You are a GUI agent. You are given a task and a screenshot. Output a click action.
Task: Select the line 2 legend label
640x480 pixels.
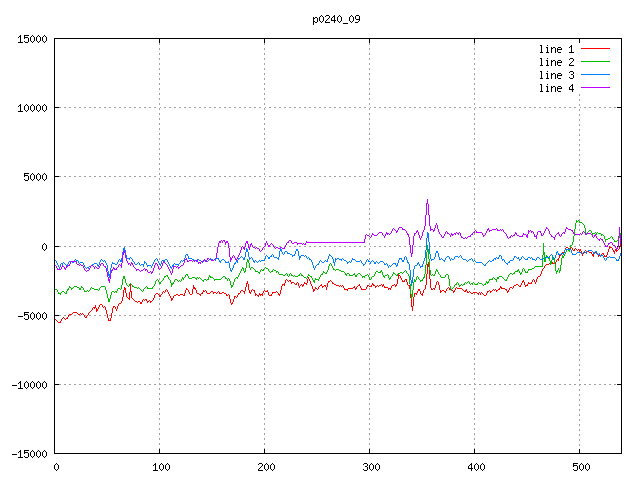556,62
